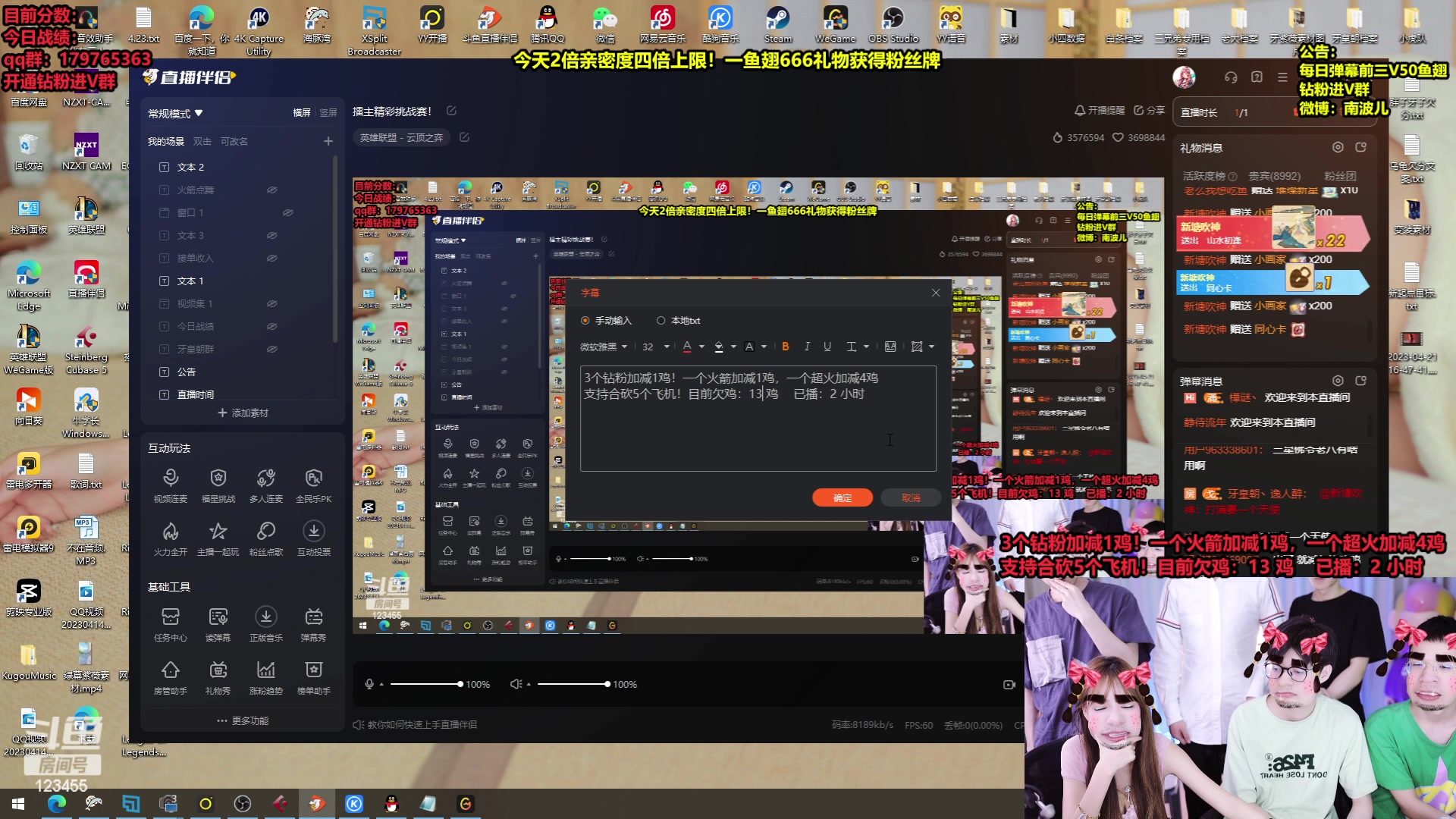This screenshot has height=819, width=1456.
Task: Toggle bold in the 字幕 dialog
Action: [x=786, y=347]
